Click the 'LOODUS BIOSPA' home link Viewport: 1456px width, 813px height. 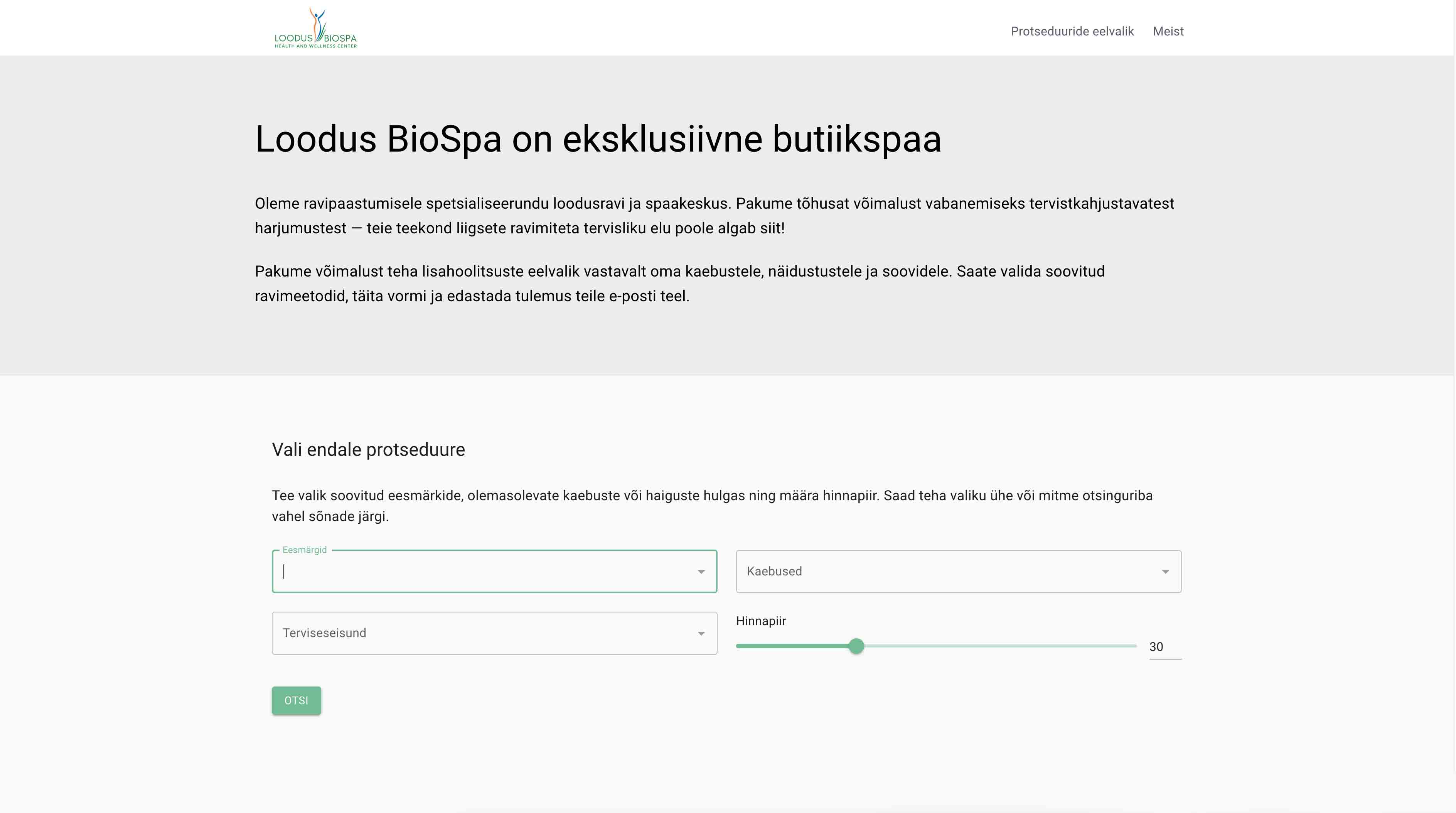coord(315,37)
